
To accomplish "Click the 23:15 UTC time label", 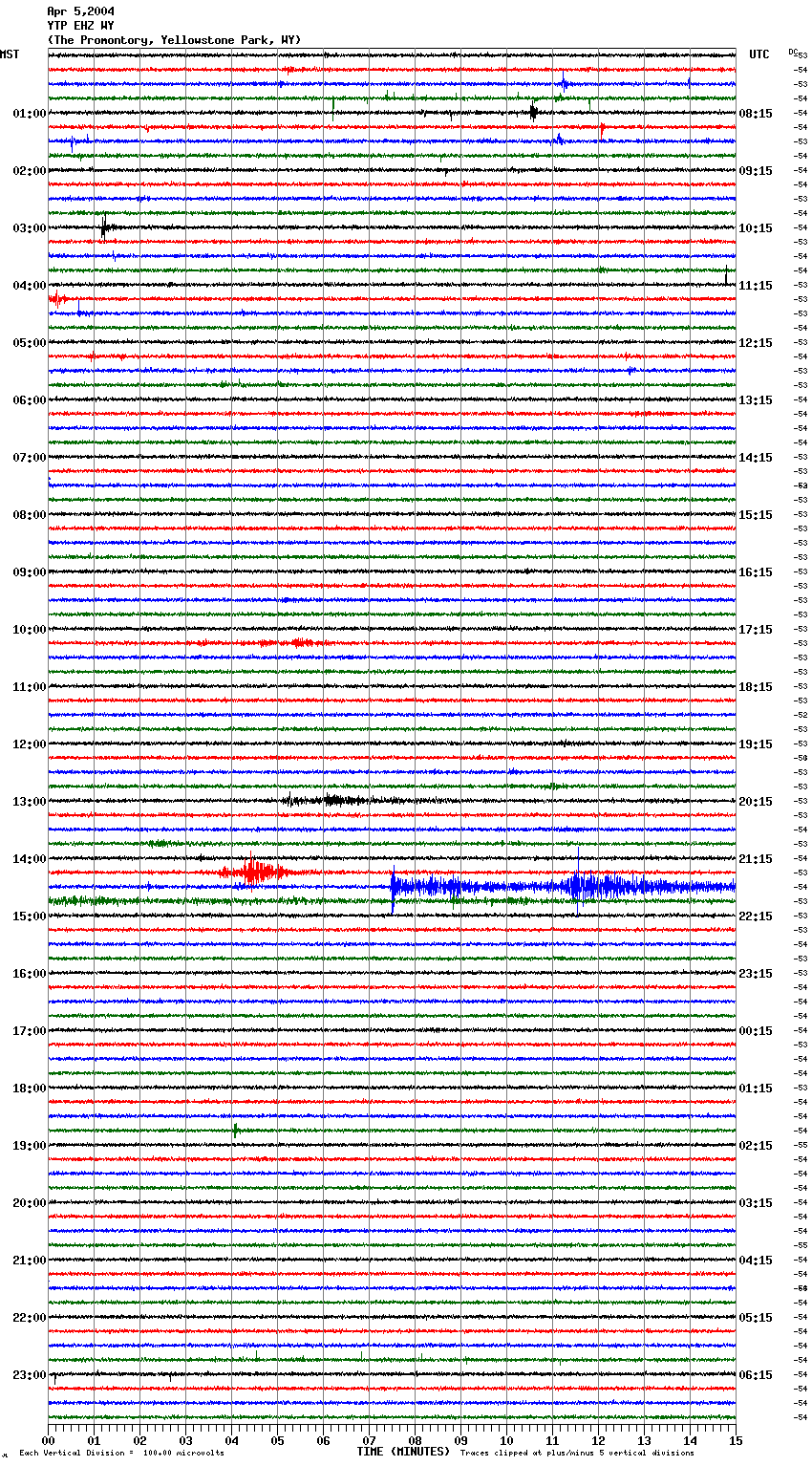I will pos(756,974).
